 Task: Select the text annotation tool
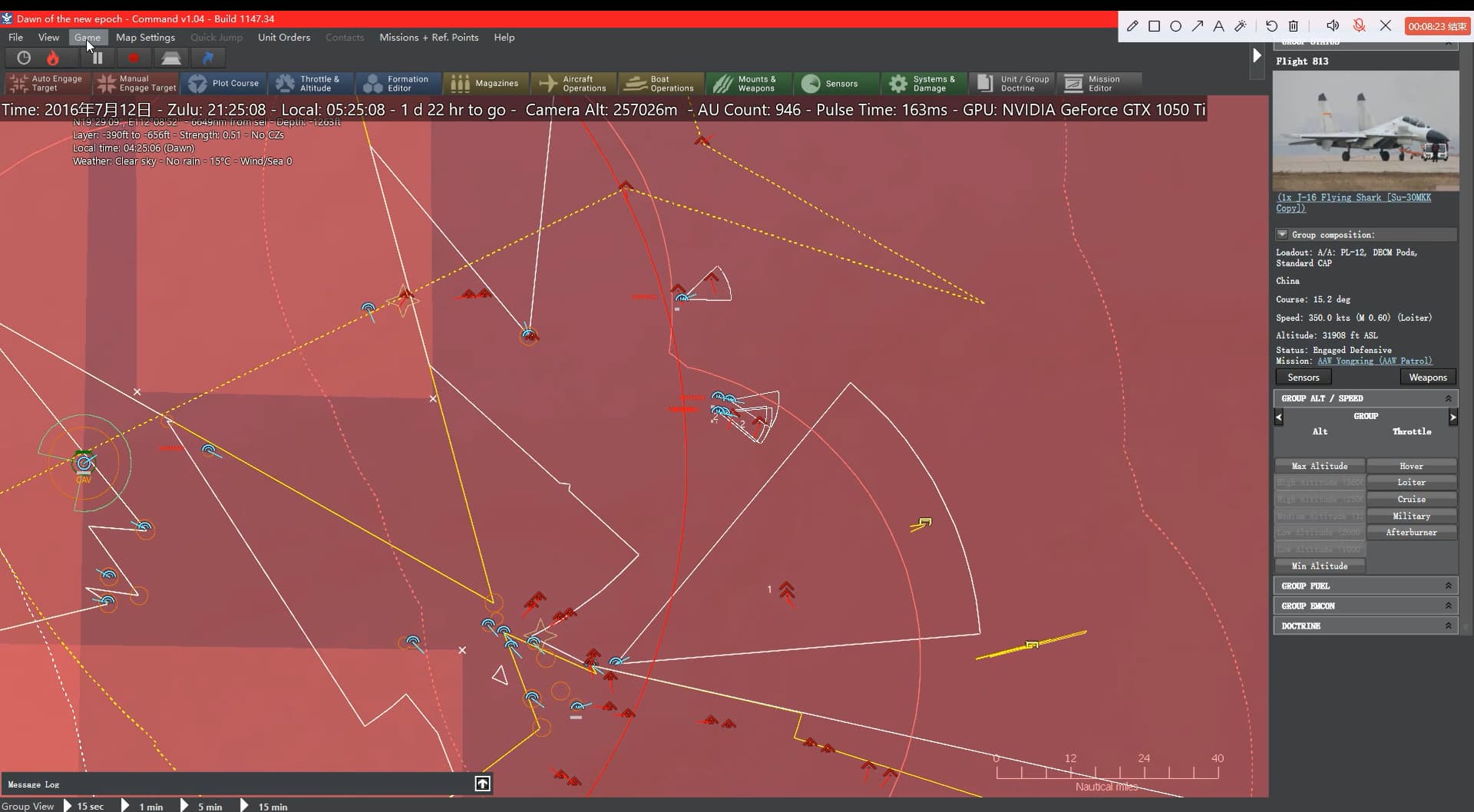click(x=1218, y=26)
